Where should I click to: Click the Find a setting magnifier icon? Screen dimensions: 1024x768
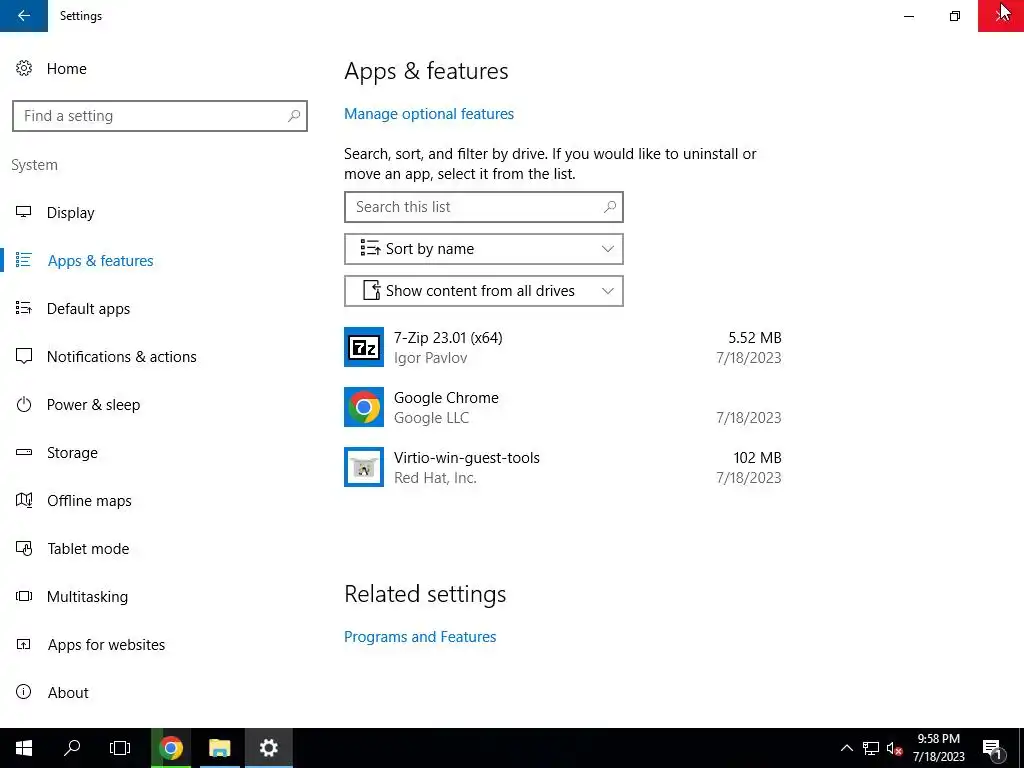click(294, 116)
